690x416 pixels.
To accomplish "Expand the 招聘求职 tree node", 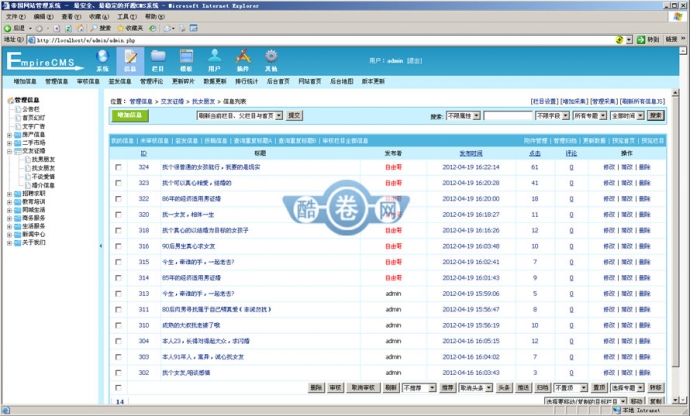I will pos(9,194).
